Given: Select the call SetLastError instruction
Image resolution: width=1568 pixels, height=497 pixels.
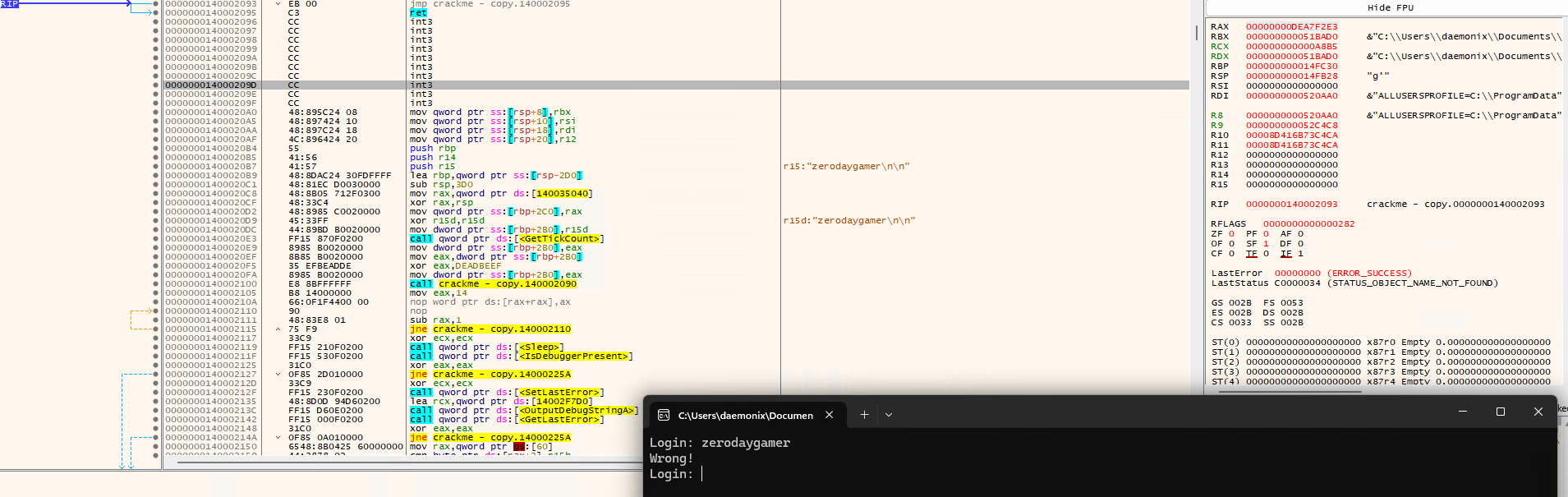Looking at the screenshot, I should (x=507, y=393).
